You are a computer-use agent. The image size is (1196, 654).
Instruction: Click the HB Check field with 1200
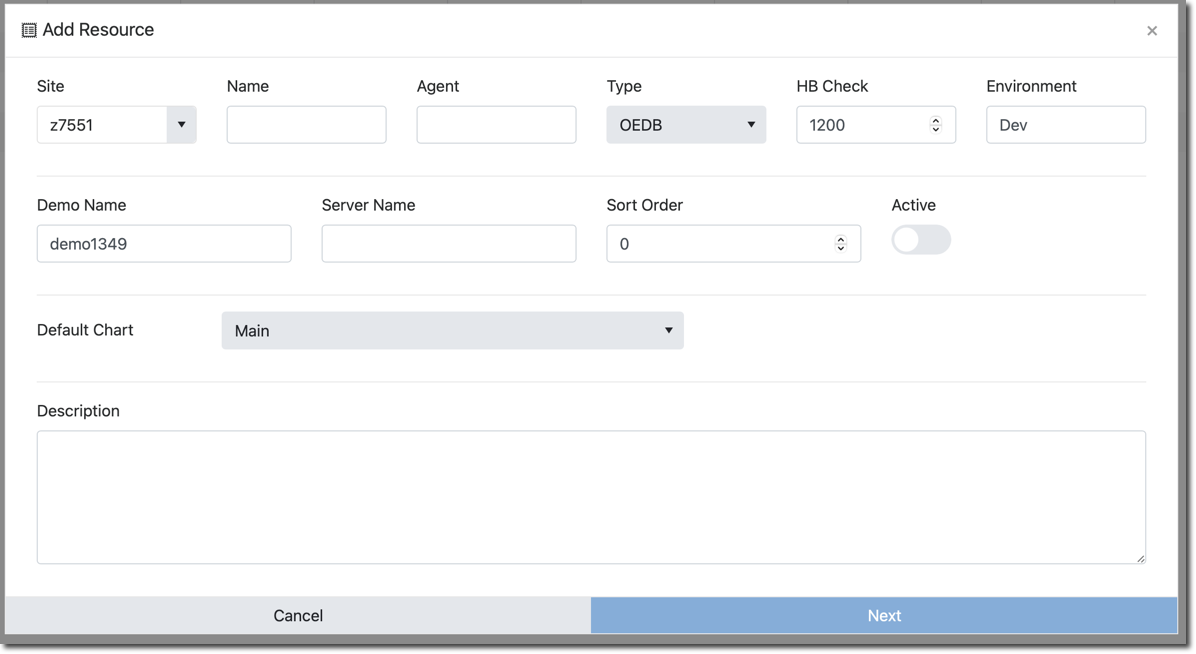pyautogui.click(x=876, y=124)
